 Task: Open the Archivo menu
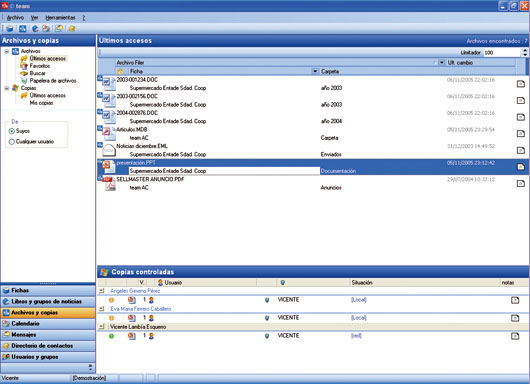(15, 18)
